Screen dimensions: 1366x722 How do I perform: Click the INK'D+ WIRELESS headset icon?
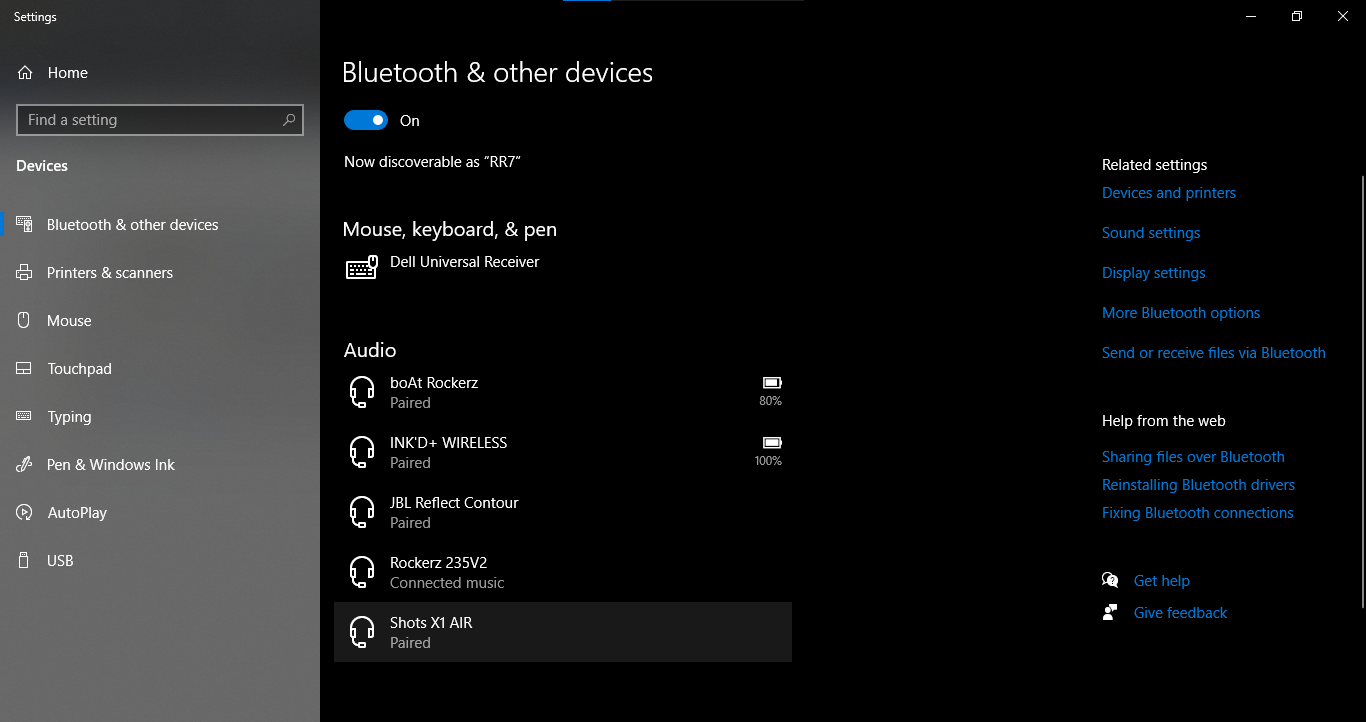pos(362,452)
